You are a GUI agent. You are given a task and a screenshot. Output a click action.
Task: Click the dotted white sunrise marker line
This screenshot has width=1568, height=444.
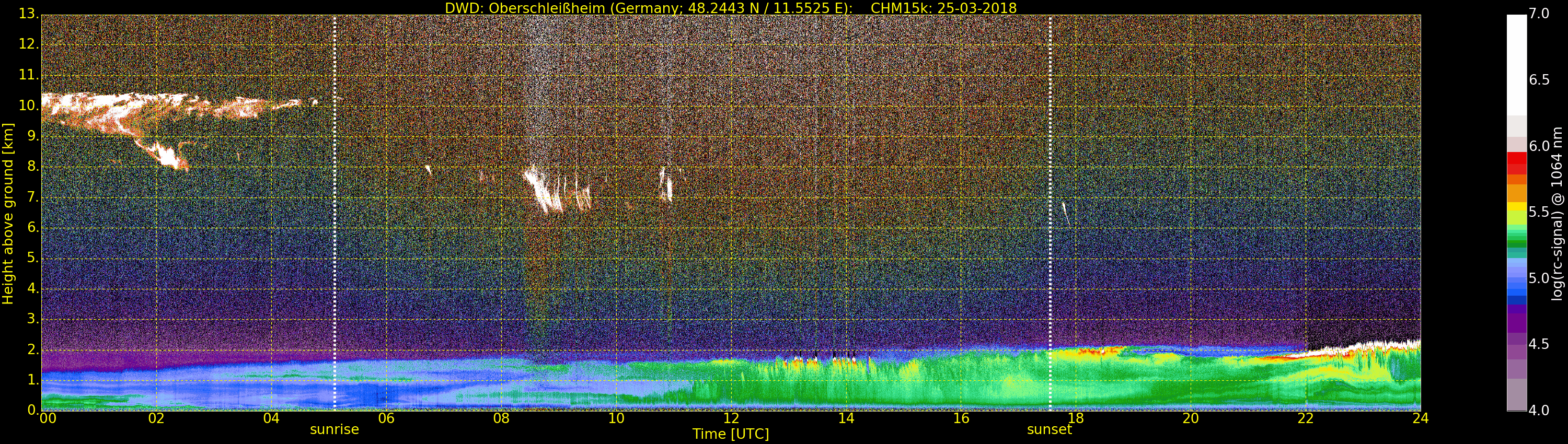(x=335, y=213)
